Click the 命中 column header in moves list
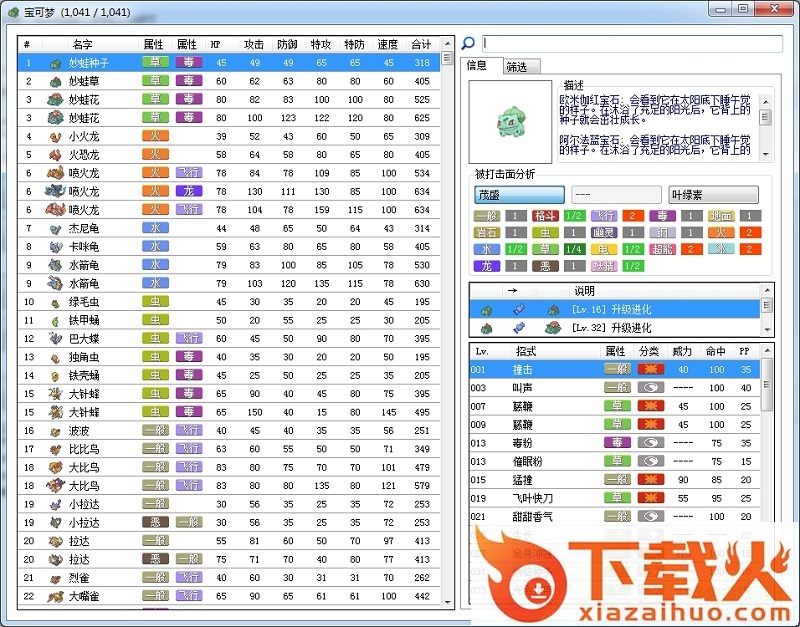 [716, 351]
